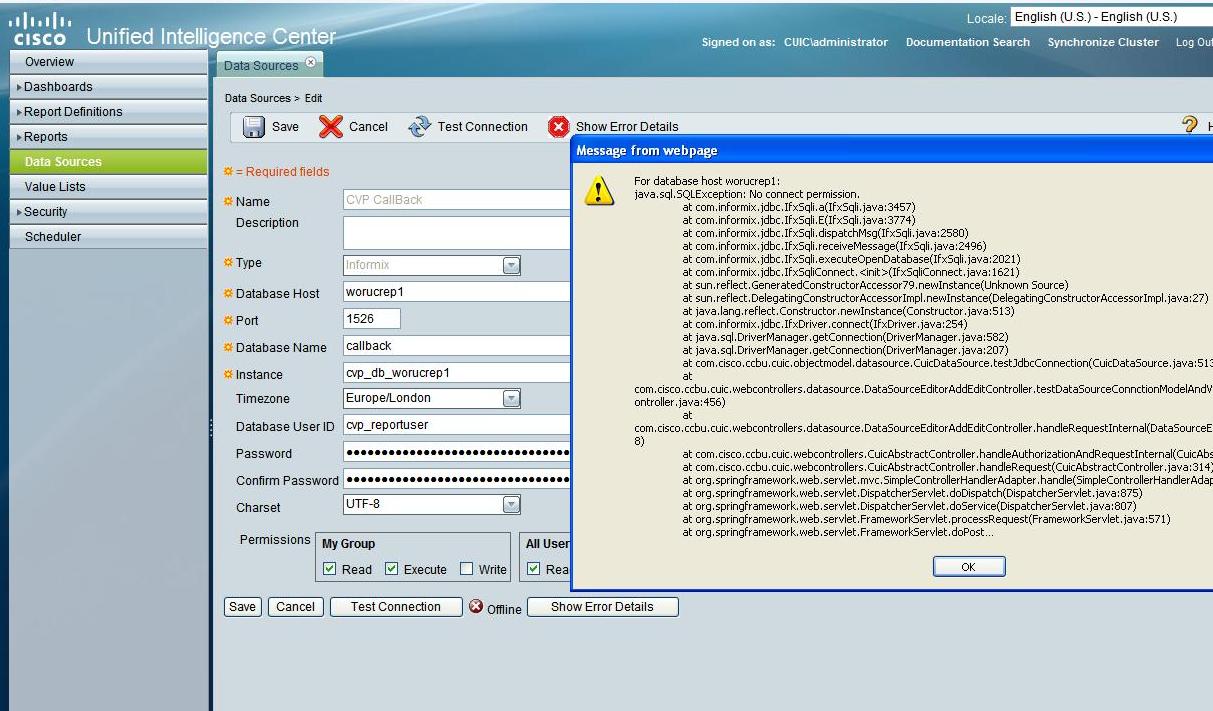1213x711 pixels.
Task: Click the bottom Cancel button
Action: [x=295, y=607]
